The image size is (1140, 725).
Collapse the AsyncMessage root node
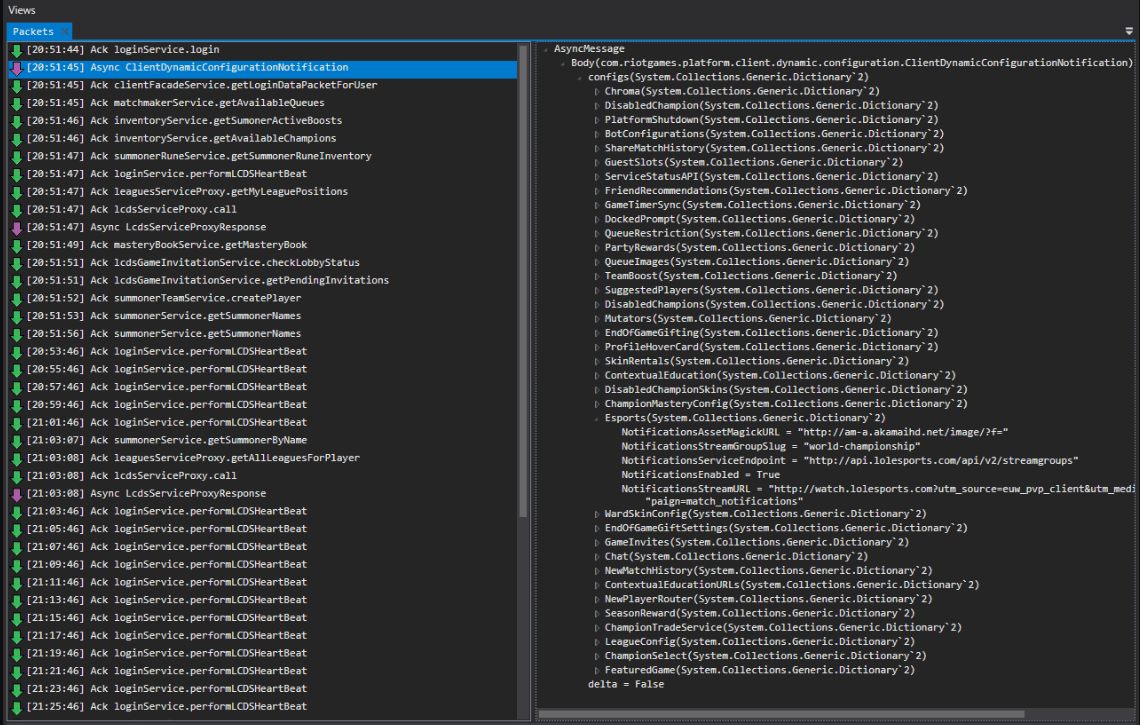click(x=545, y=49)
